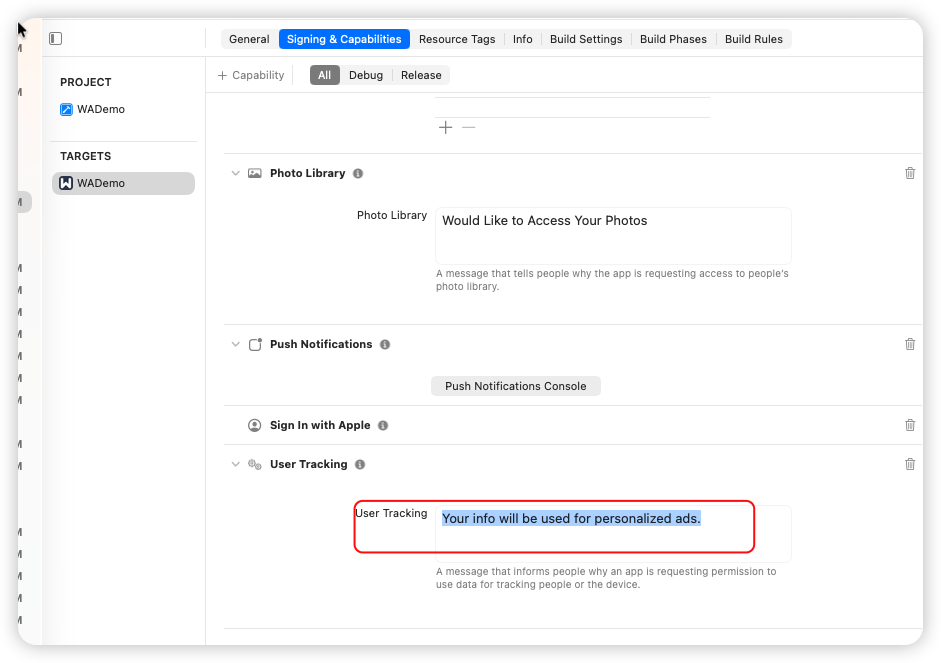Click the WADemo project icon
Image resolution: width=941 pixels, height=663 pixels.
[x=66, y=109]
